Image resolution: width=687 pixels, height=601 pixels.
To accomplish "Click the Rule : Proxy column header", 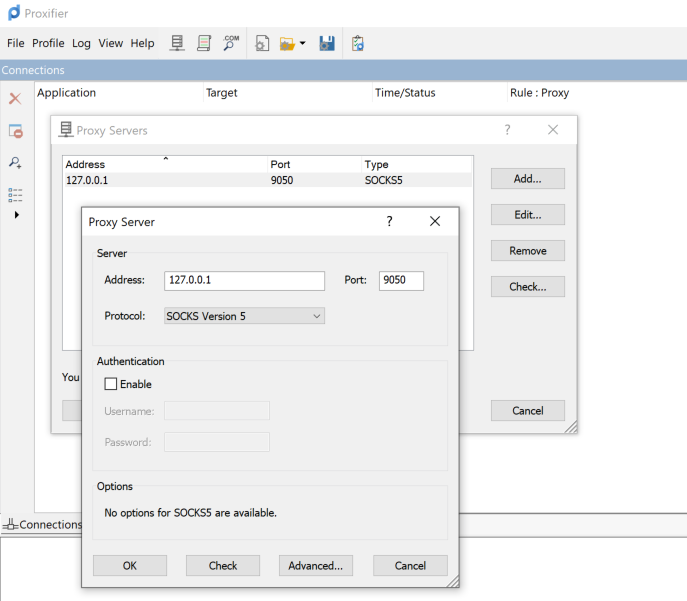I will click(539, 93).
